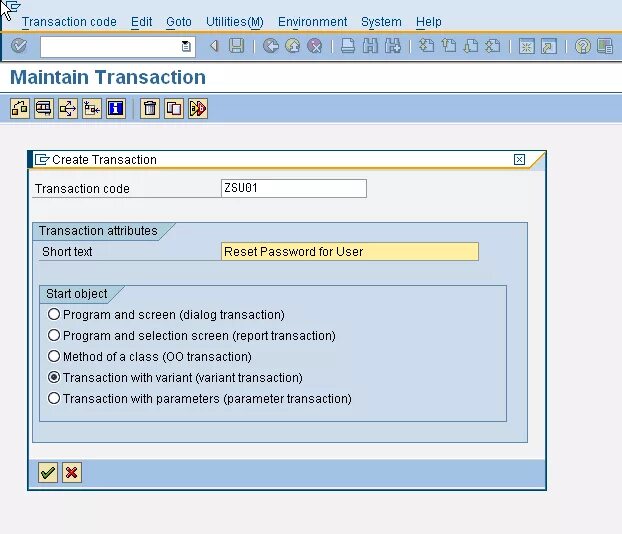Go to Previous Page icon

pyautogui.click(x=449, y=46)
